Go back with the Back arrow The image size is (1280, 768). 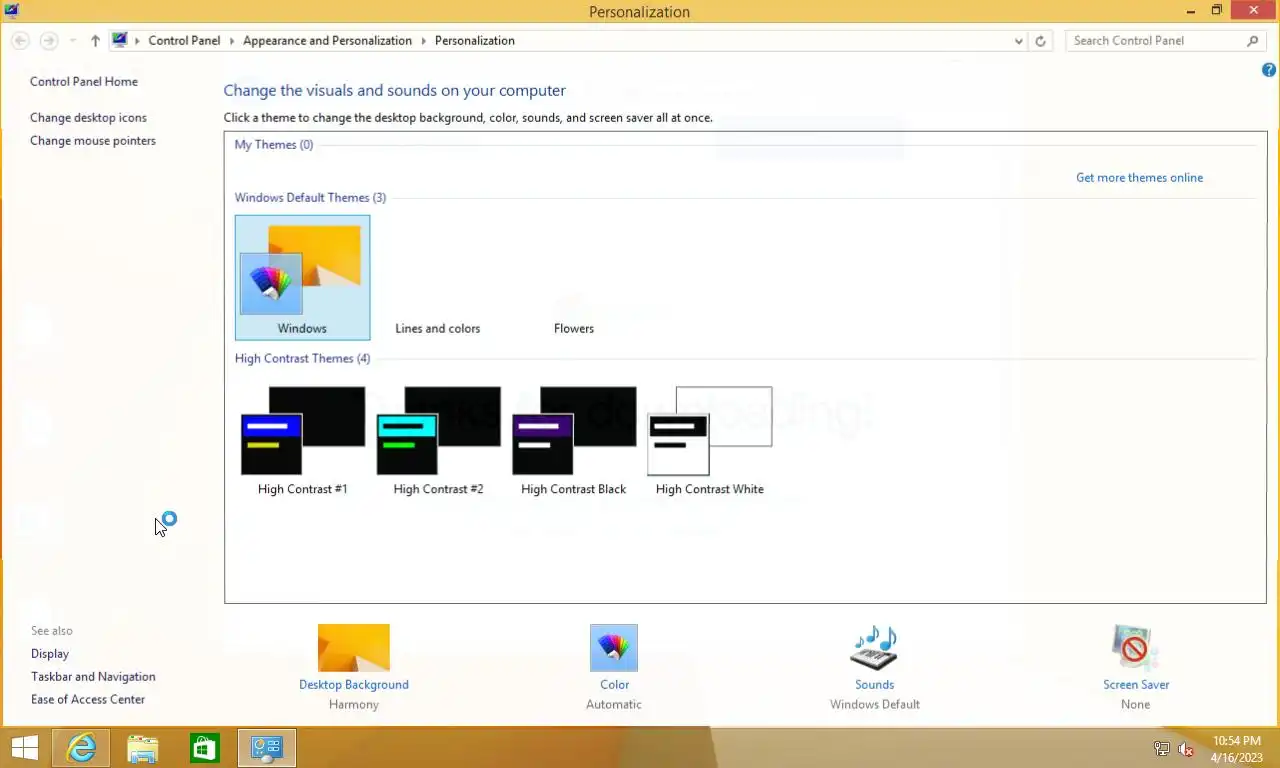coord(20,41)
